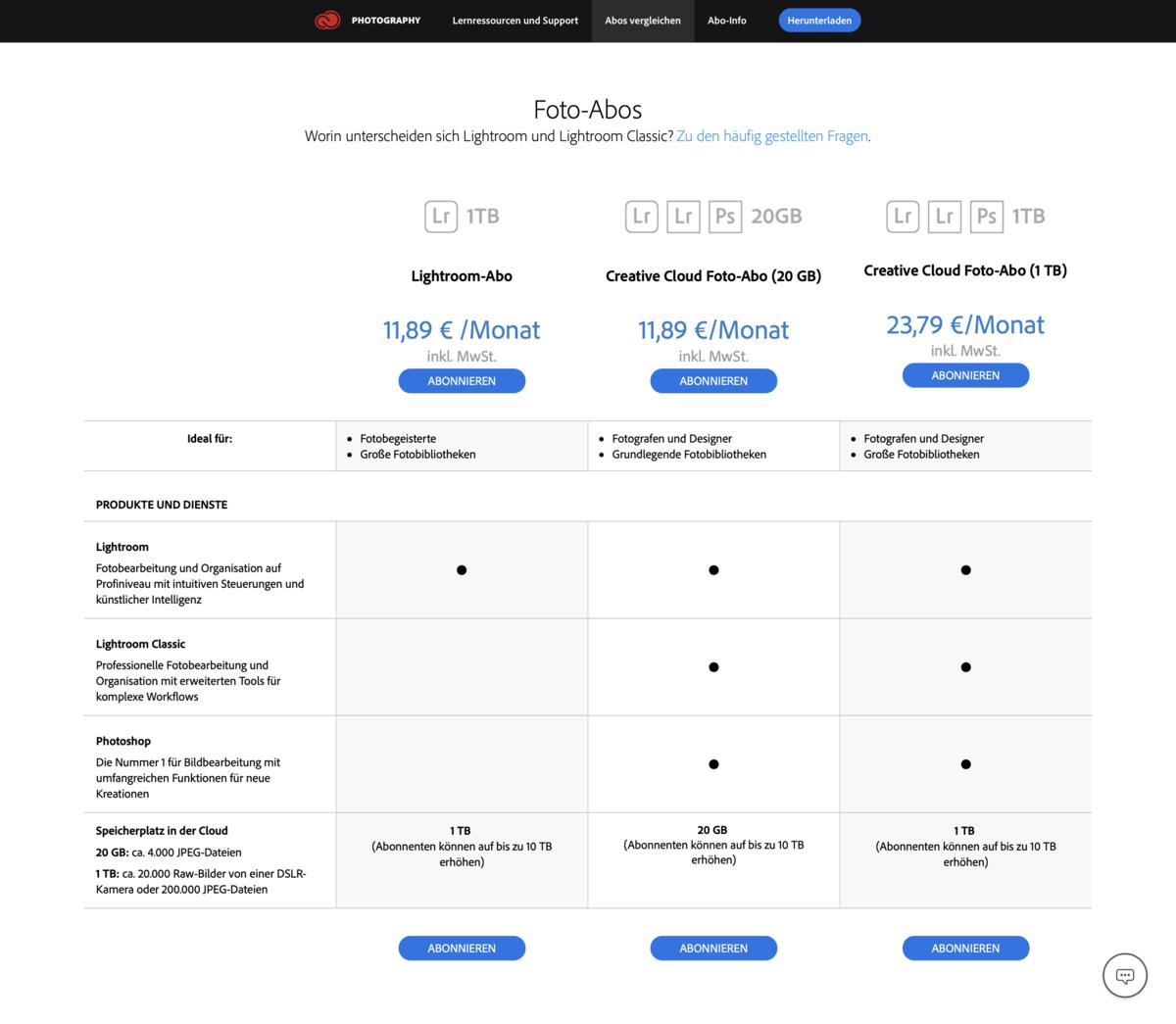Viewport: 1176px width, 1024px height.
Task: Click Ps icon in Foto-Abo 1TB header
Action: tap(987, 216)
